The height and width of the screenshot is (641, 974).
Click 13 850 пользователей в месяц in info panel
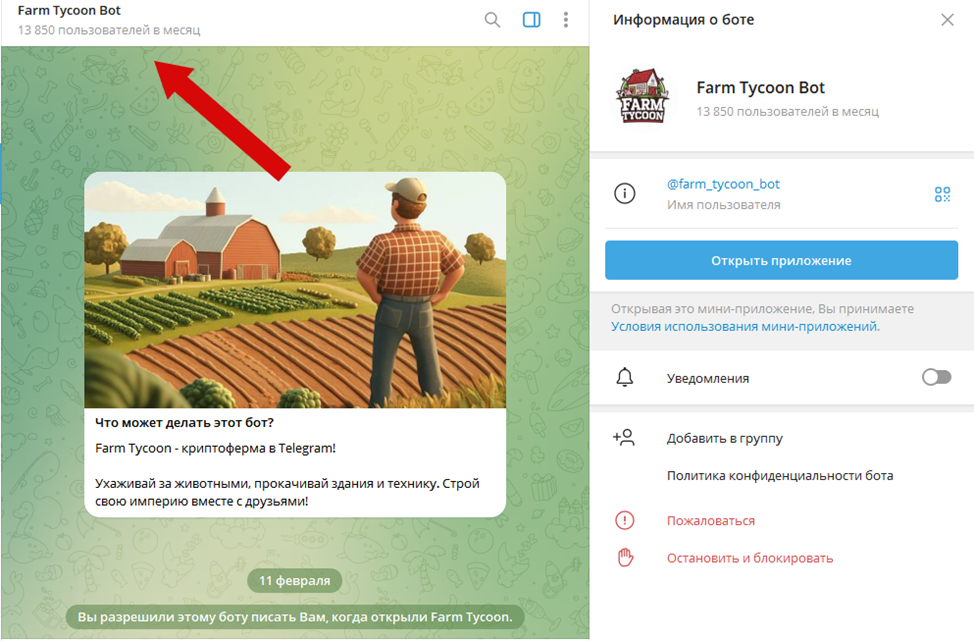pos(787,112)
